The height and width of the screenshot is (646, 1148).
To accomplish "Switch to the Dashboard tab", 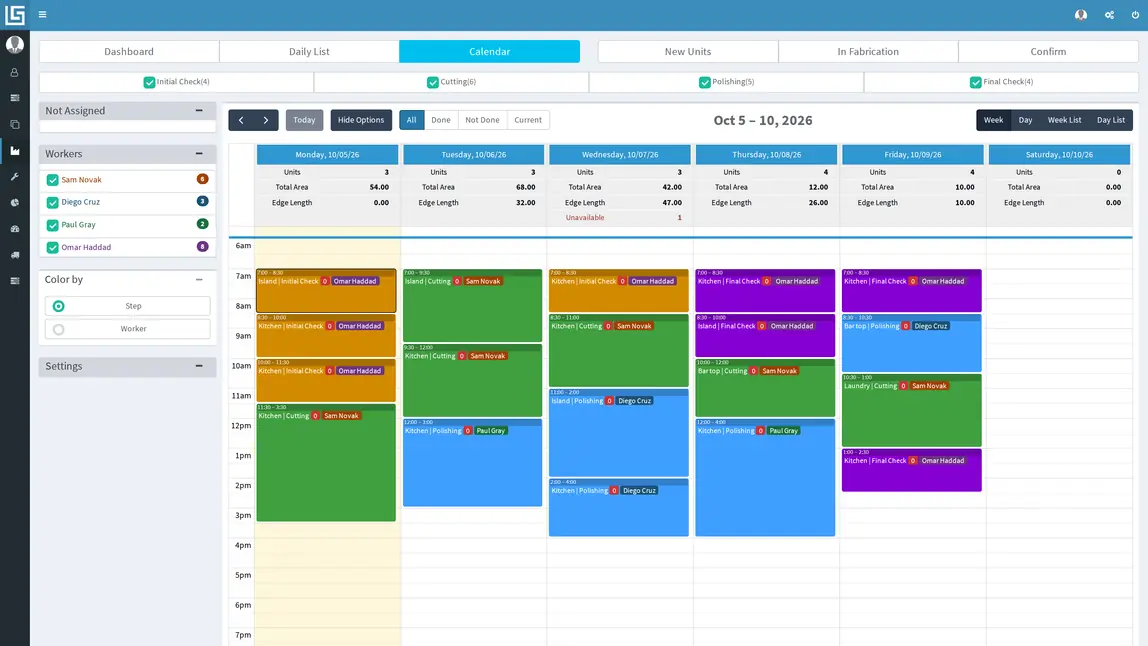I will coord(129,51).
